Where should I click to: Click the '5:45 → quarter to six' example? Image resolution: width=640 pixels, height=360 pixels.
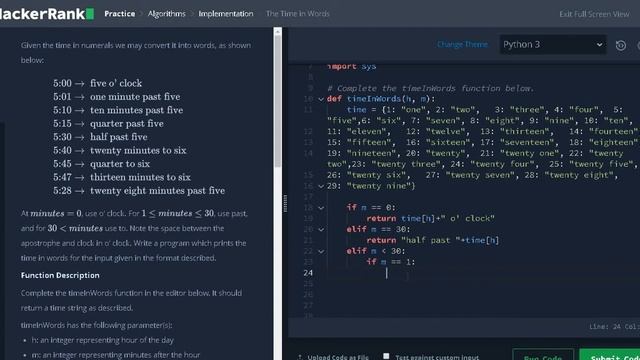[101, 164]
